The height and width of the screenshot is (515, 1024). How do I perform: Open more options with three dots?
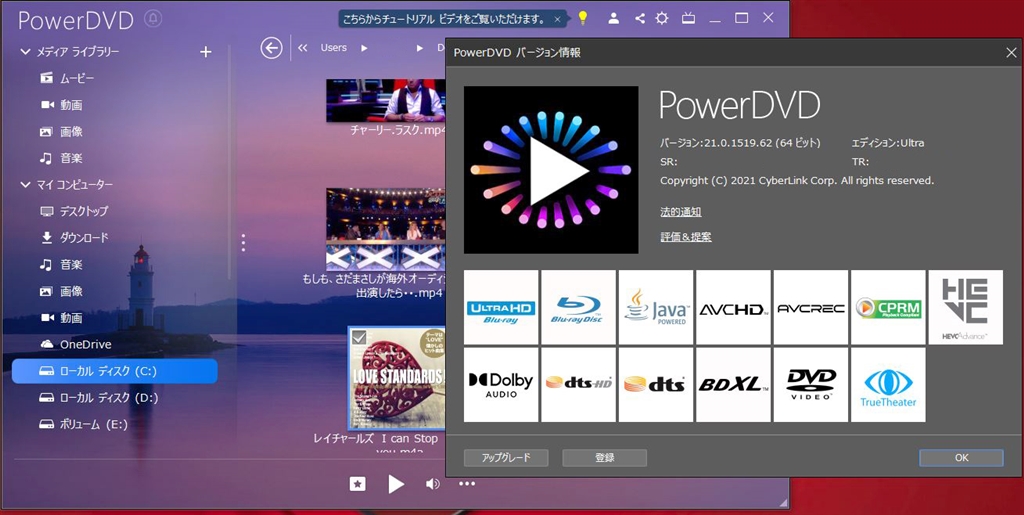[x=467, y=484]
